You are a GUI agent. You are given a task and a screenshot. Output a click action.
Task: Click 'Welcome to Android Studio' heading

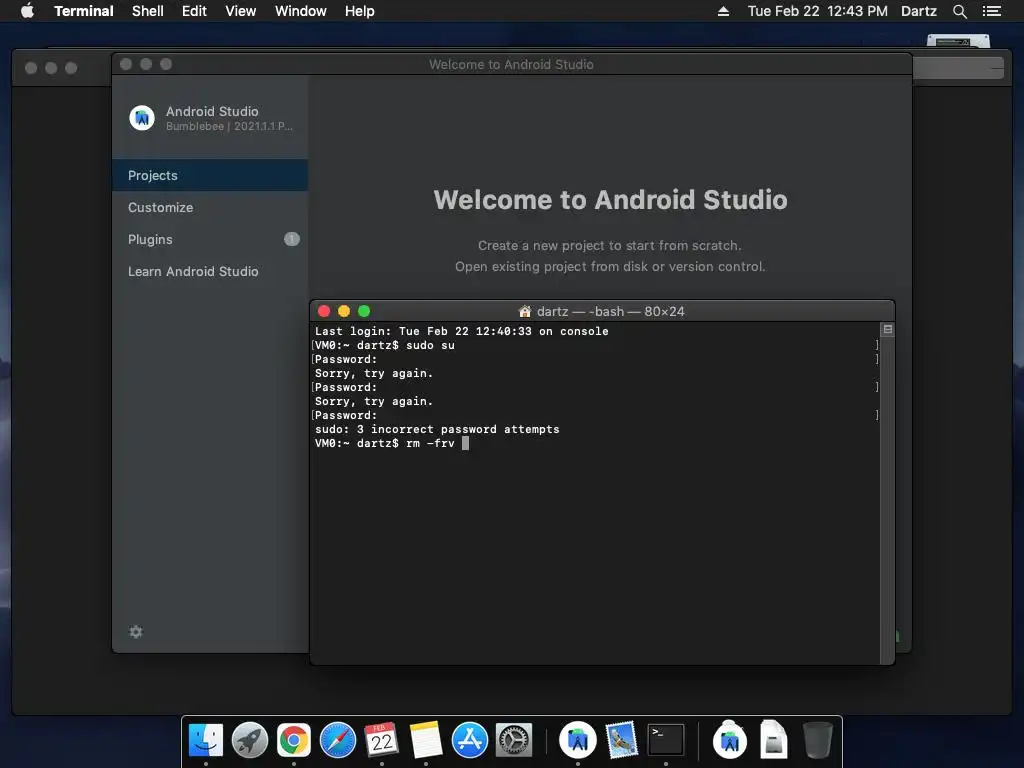pos(610,199)
